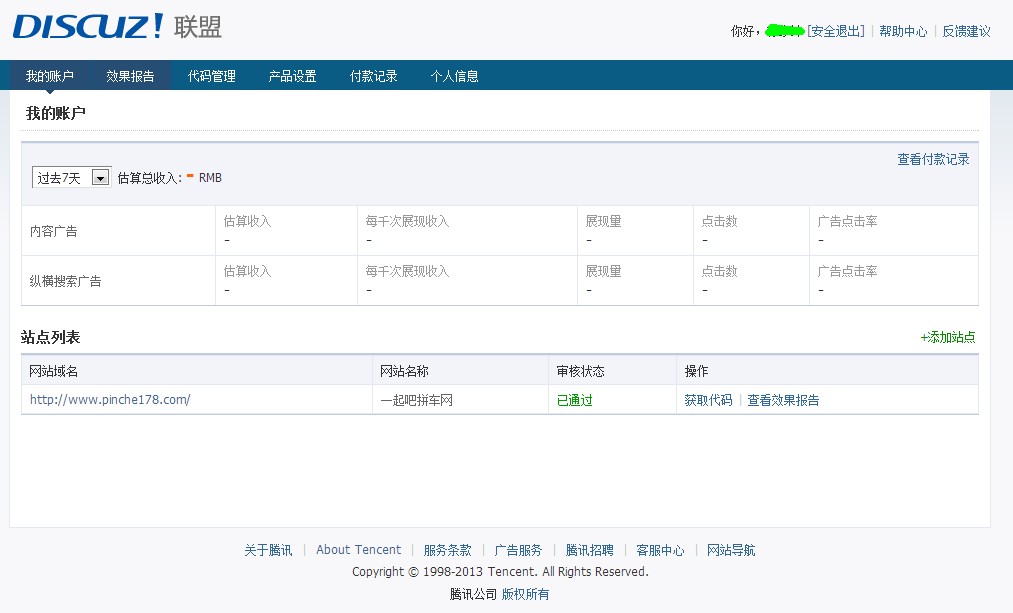This screenshot has width=1013, height=613.
Task: Open the 客服中心 footer link
Action: click(660, 550)
